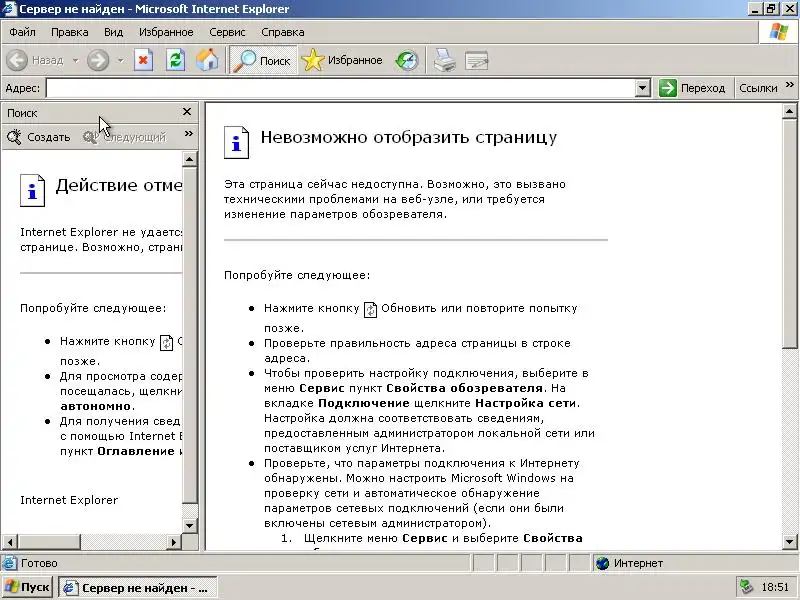Click the status bar page icon near Готово
The image size is (800, 600).
(x=9, y=563)
